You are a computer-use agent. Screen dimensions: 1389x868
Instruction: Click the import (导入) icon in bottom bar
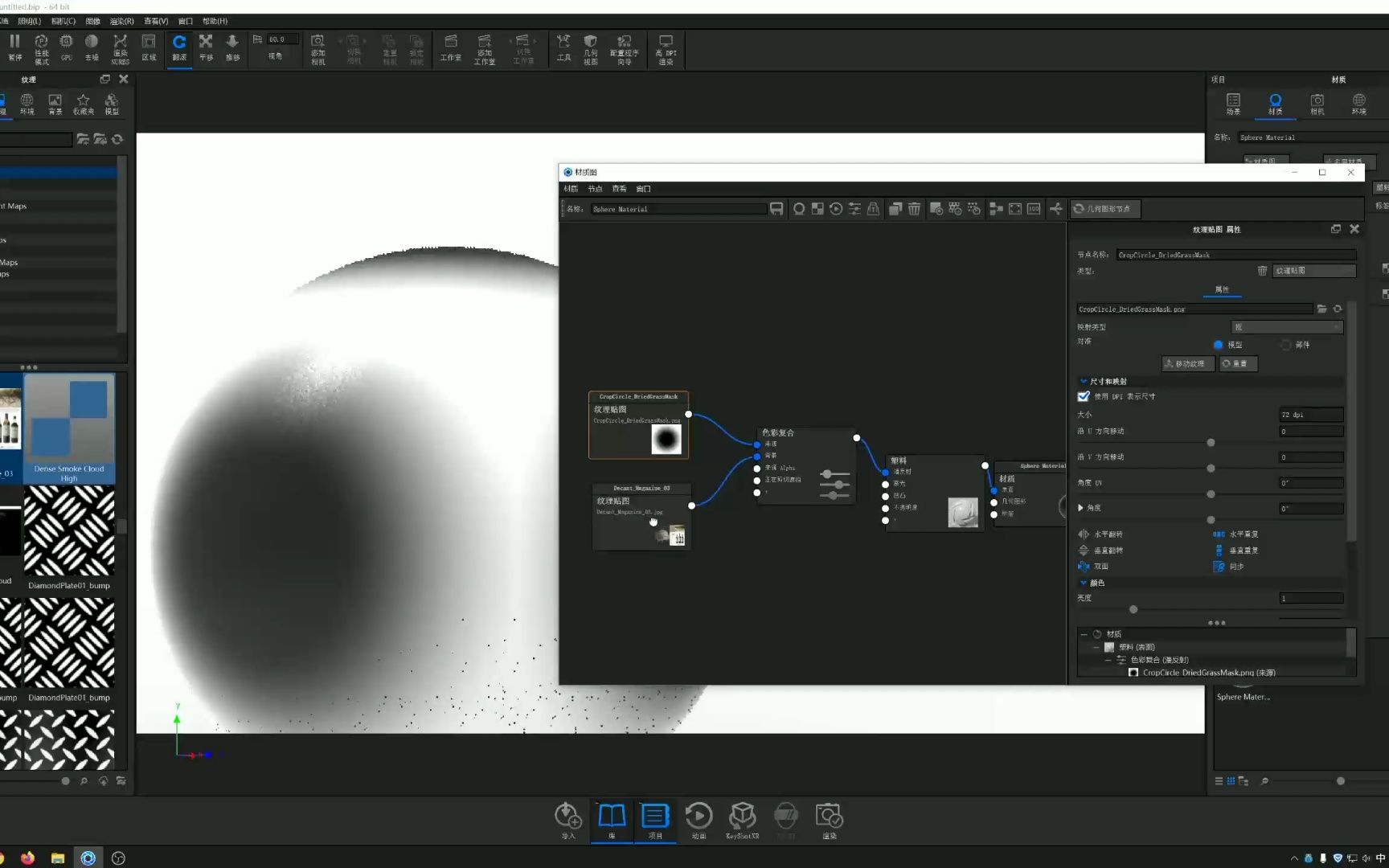pos(568,821)
